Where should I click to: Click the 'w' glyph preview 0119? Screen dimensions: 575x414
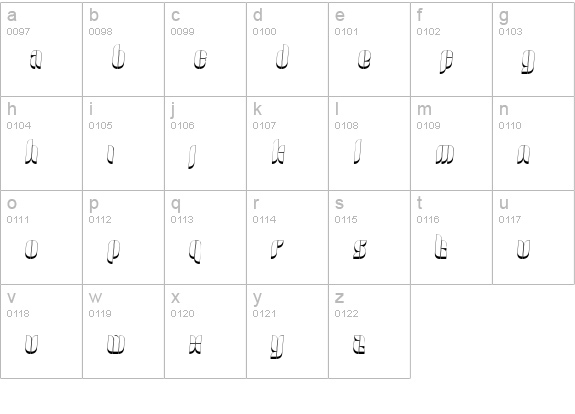click(116, 344)
